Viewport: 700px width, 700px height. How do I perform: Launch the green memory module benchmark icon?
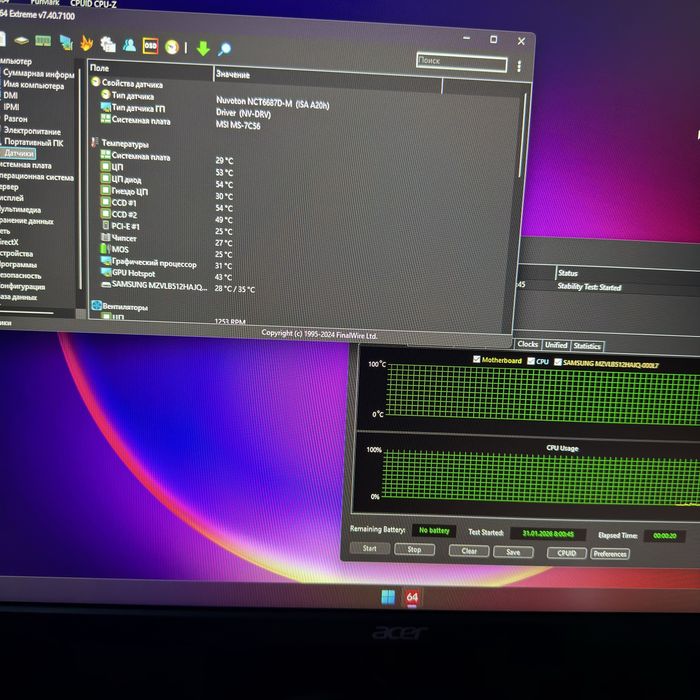click(x=43, y=41)
